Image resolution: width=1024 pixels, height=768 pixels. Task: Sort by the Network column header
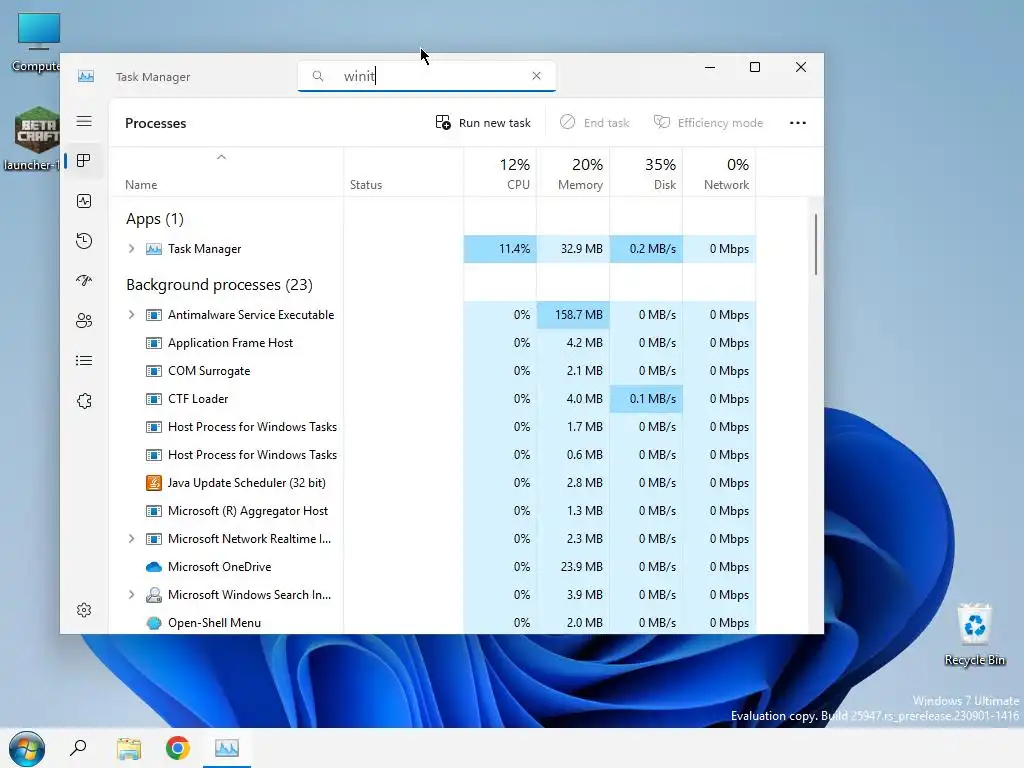[720, 174]
